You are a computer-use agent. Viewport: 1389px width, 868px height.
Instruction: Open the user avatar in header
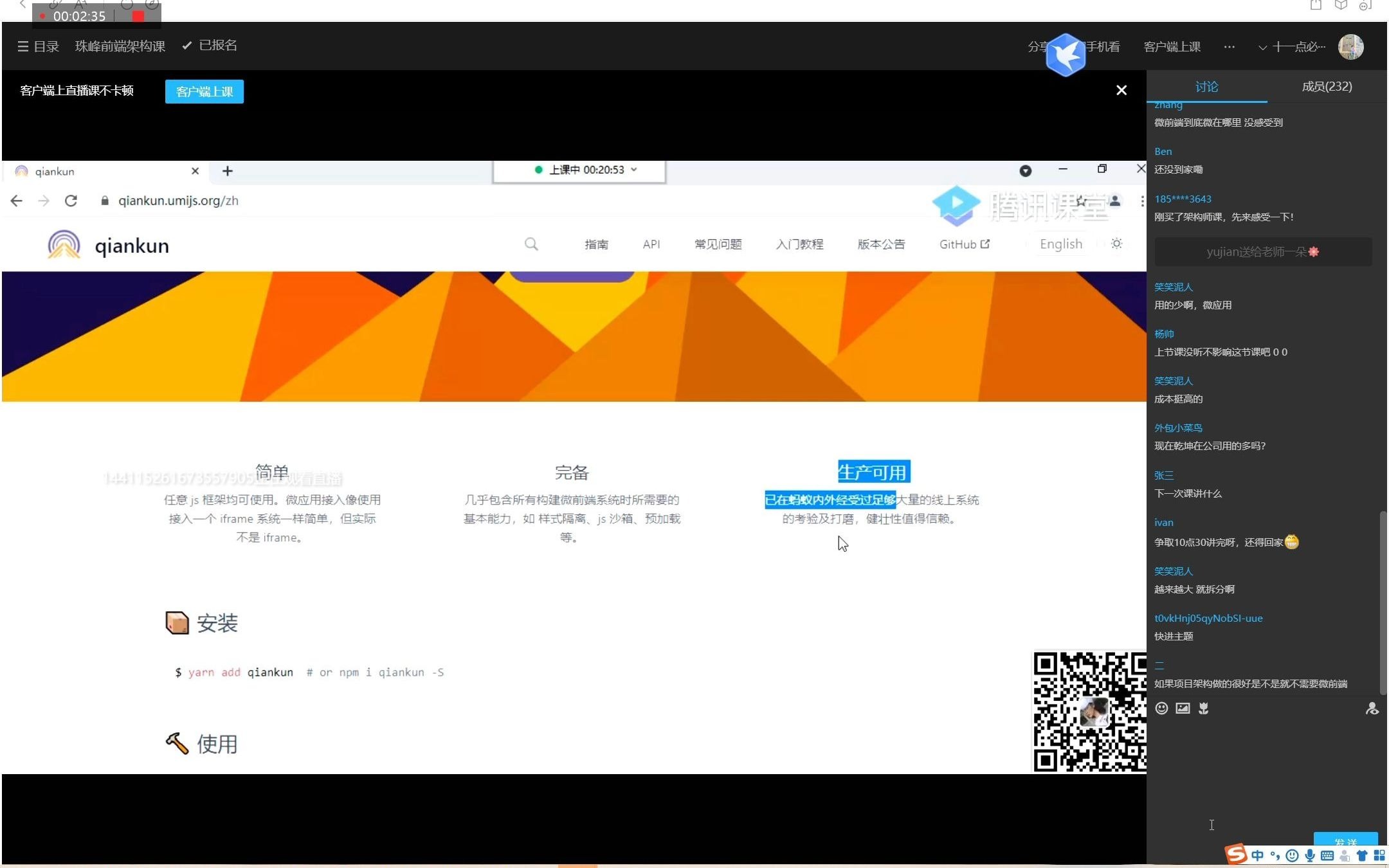pyautogui.click(x=1351, y=46)
